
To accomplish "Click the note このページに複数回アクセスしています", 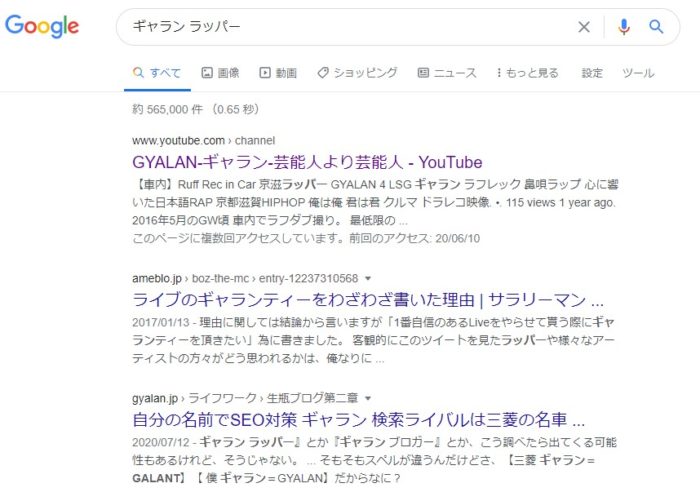I will click(306, 238).
